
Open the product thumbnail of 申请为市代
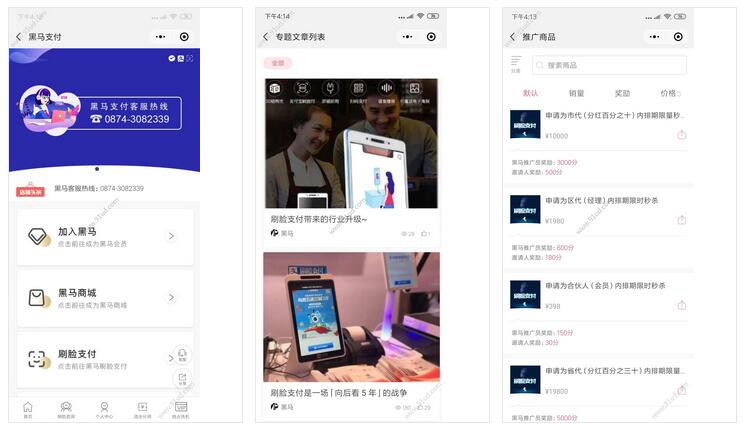click(x=525, y=124)
